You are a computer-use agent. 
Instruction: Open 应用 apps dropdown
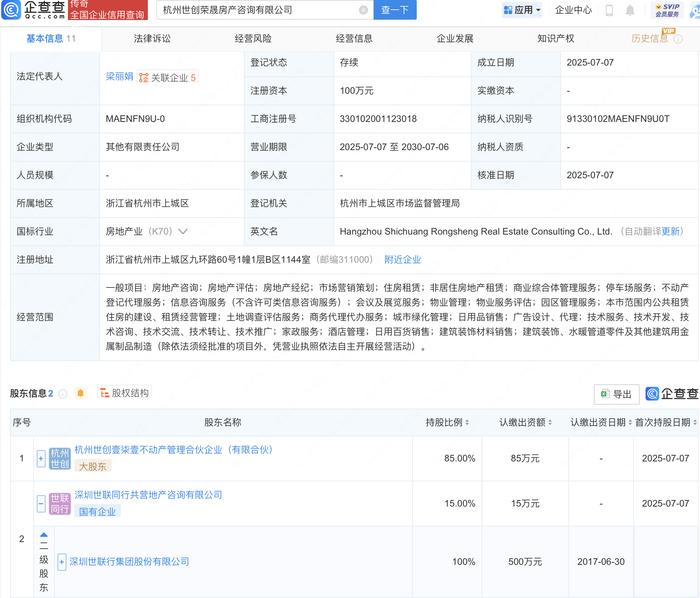pos(521,10)
